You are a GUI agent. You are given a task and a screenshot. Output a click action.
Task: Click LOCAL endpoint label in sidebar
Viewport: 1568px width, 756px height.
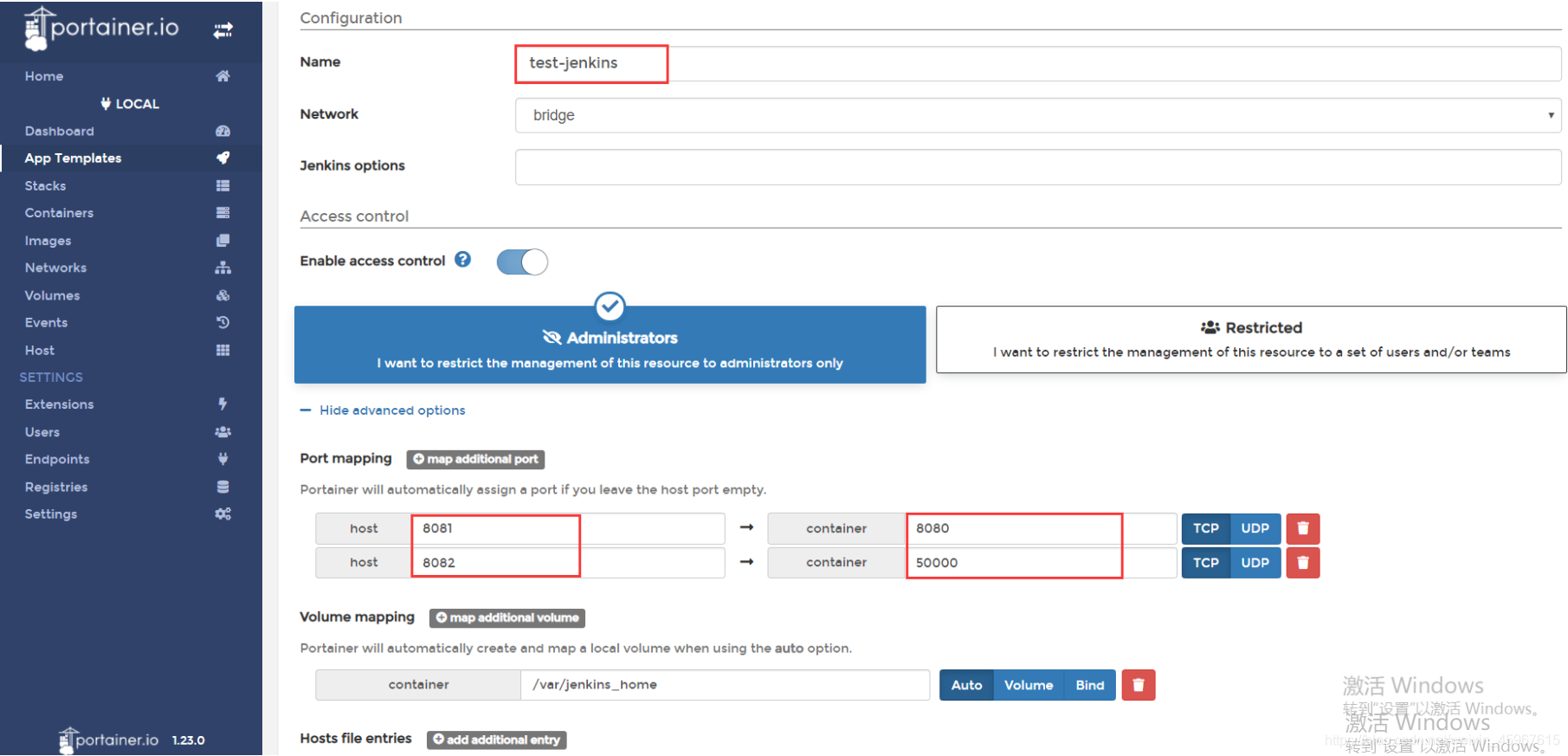[130, 104]
